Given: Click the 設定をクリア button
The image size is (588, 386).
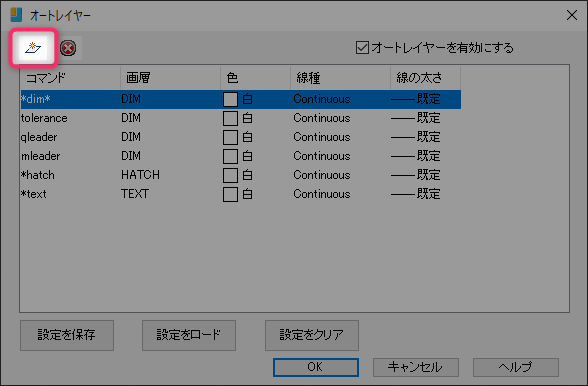Looking at the screenshot, I should 312,335.
